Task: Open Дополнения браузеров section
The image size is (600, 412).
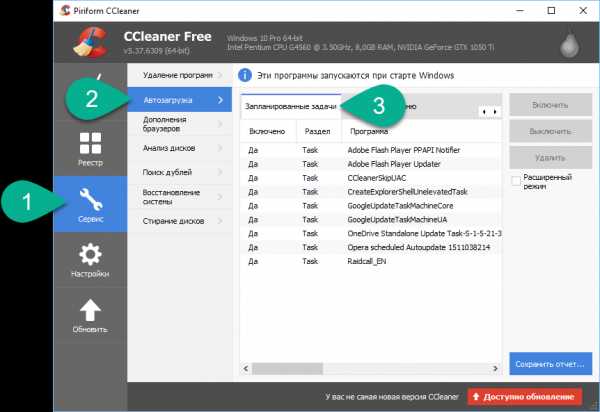Action: [x=179, y=124]
